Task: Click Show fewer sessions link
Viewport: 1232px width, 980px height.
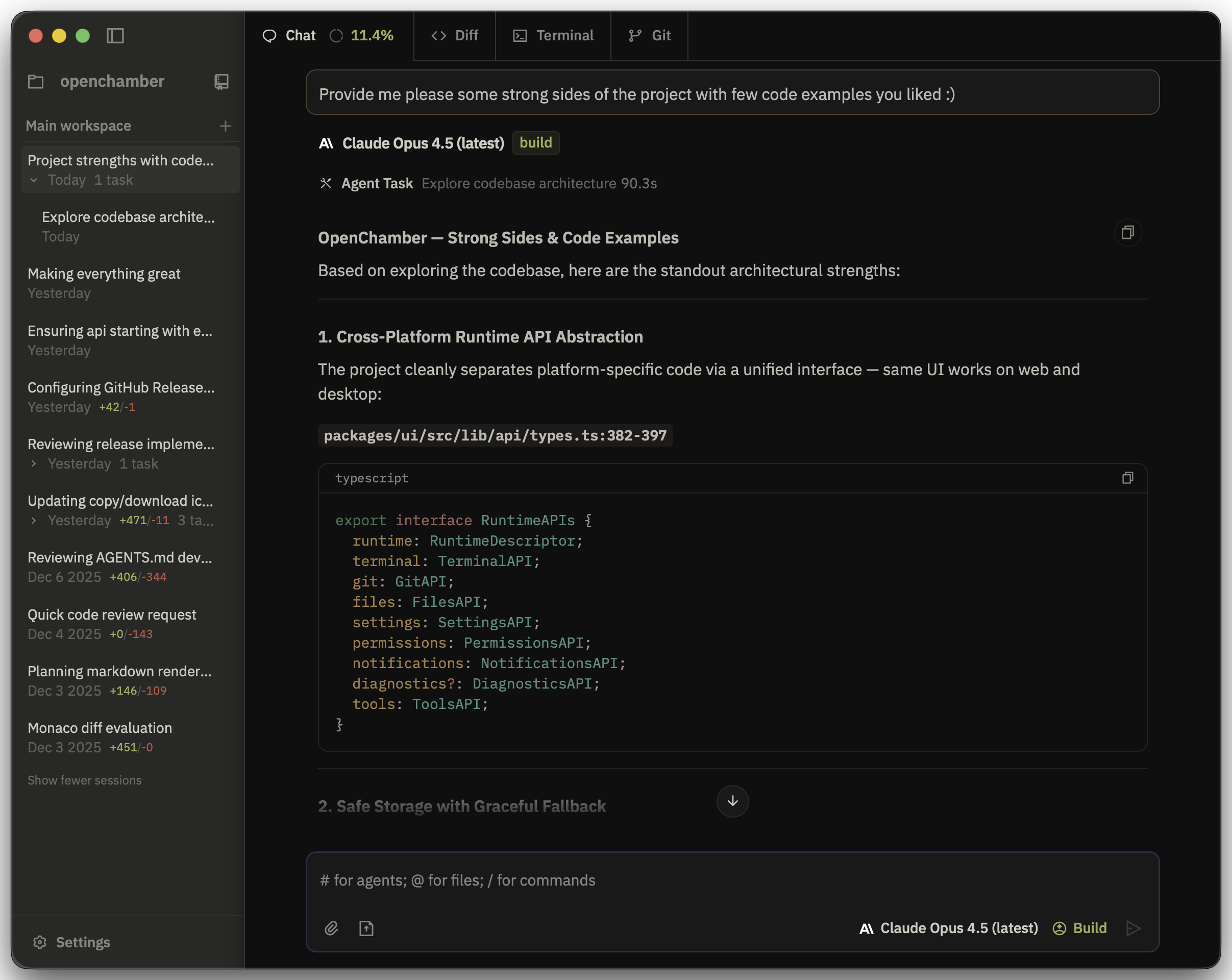Action: click(x=85, y=780)
